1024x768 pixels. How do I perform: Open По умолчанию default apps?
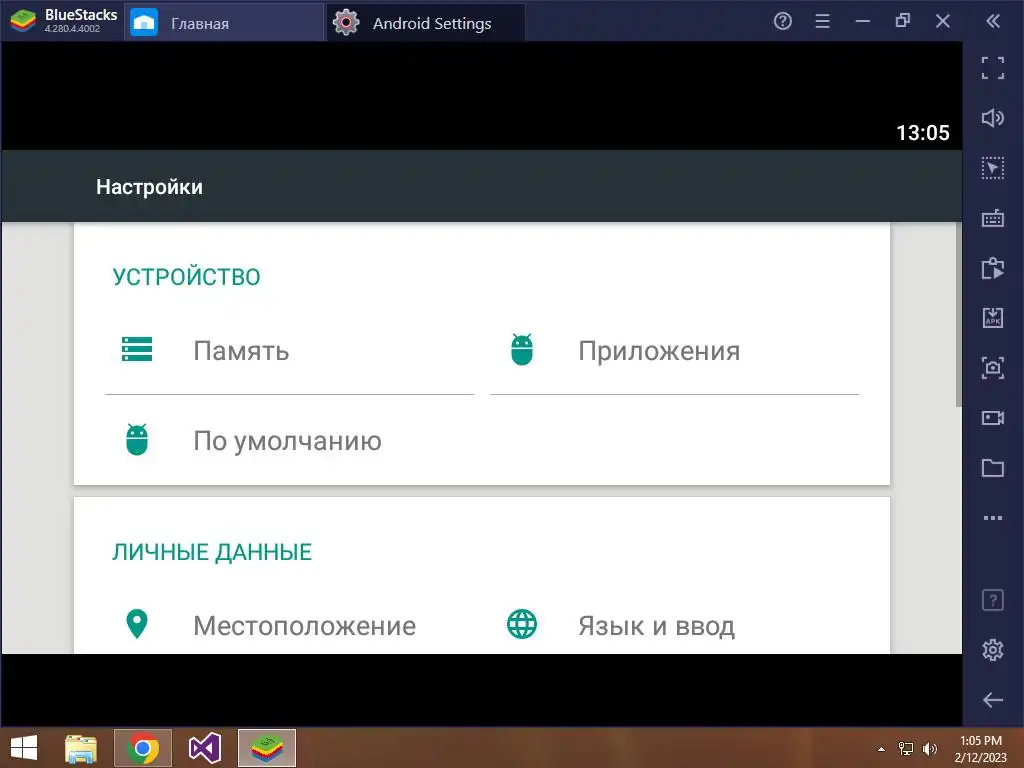(289, 440)
